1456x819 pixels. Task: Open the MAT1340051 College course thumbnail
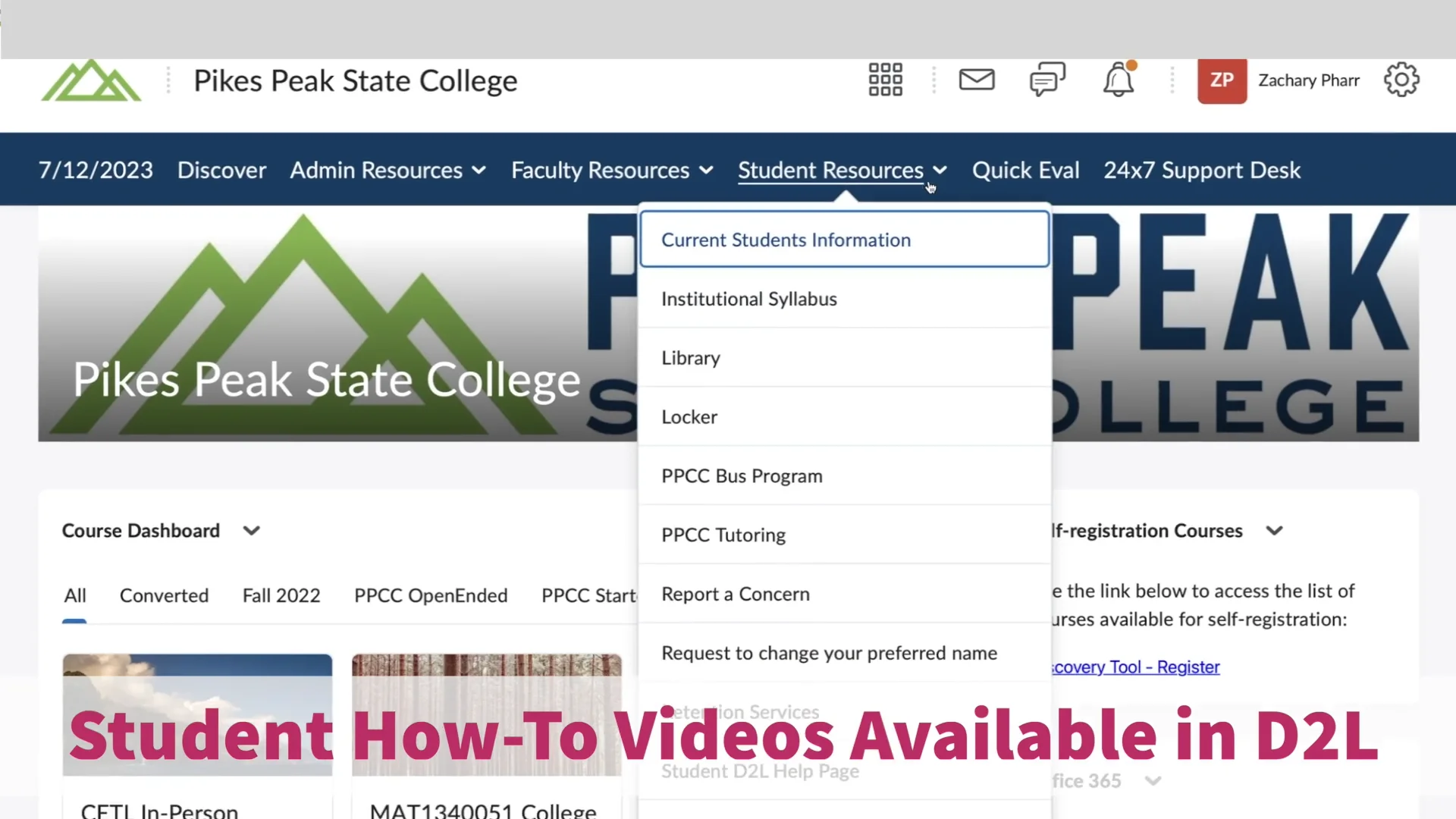(x=486, y=713)
